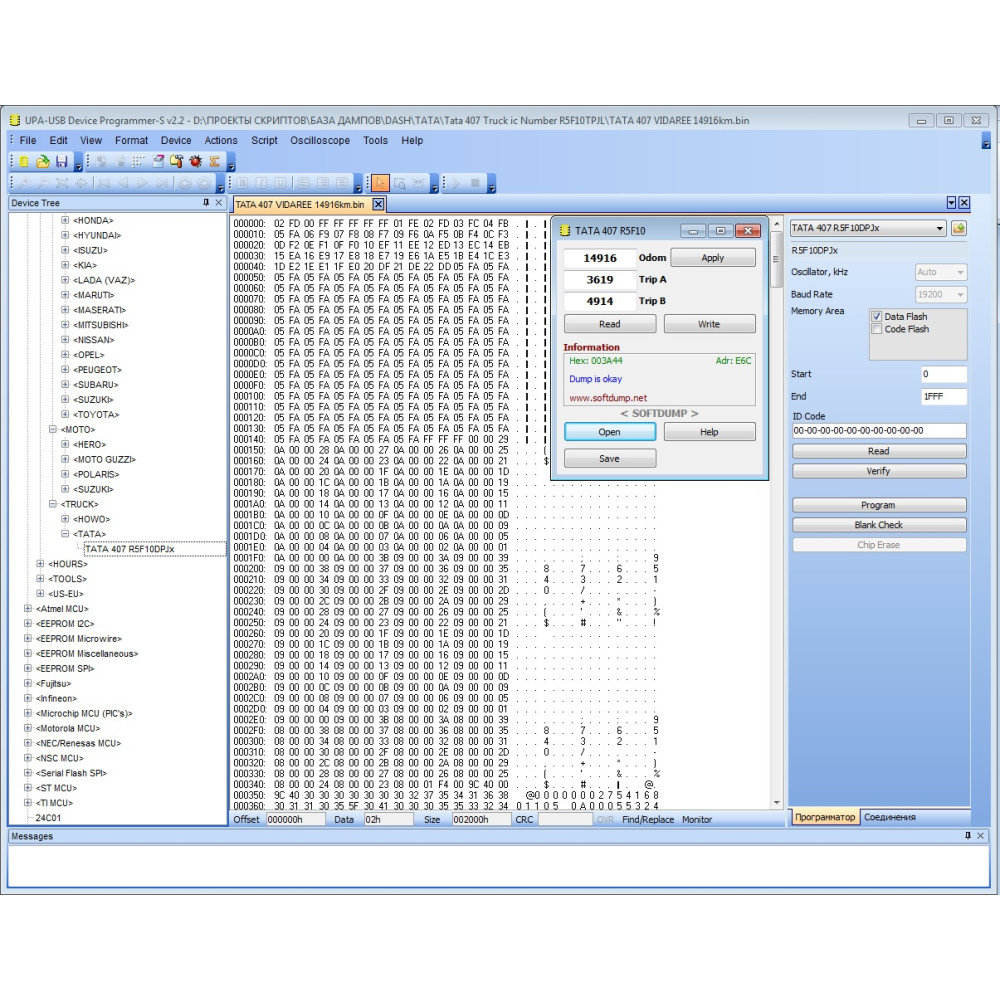Click the document area close X icon
This screenshot has height=1000, width=1000.
[x=964, y=203]
